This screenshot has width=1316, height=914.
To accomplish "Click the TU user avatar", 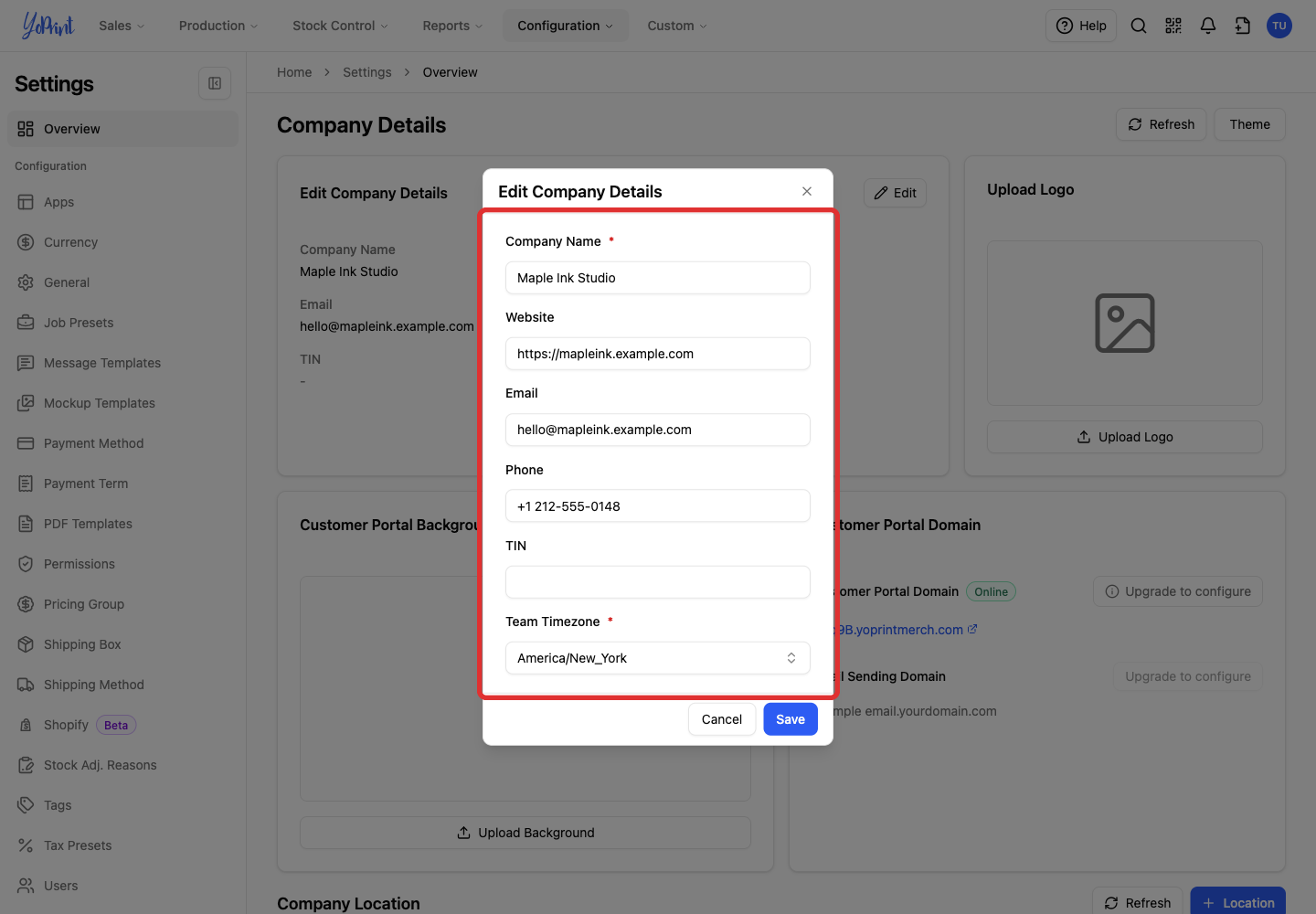I will click(1279, 26).
